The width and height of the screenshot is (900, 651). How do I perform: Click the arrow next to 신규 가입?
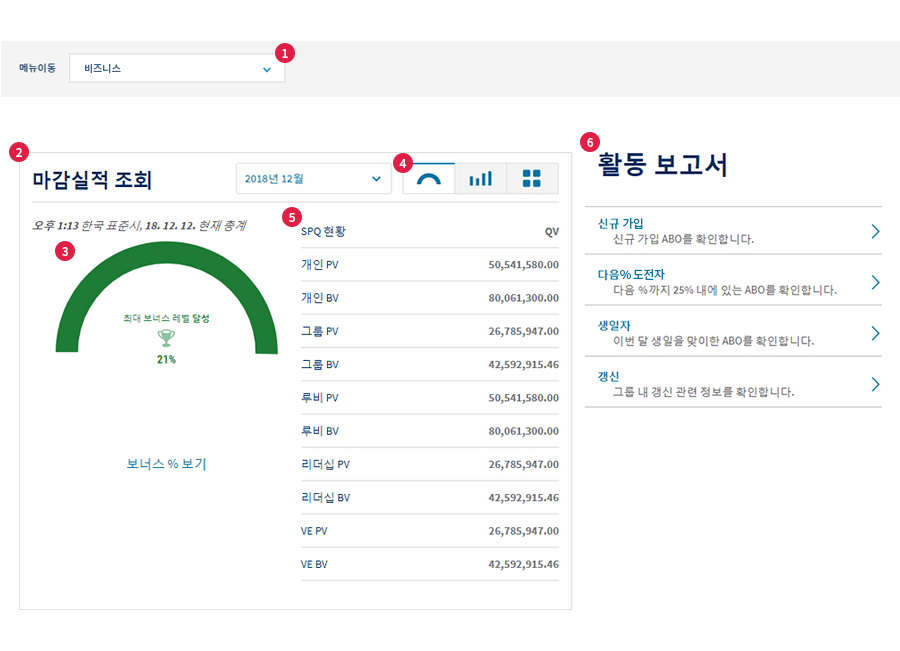tap(875, 231)
